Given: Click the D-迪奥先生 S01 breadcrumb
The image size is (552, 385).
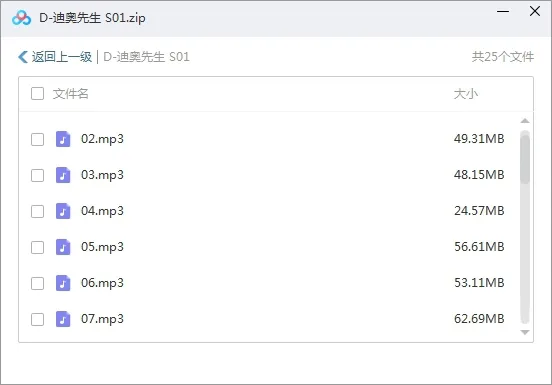Looking at the screenshot, I should pos(146,57).
